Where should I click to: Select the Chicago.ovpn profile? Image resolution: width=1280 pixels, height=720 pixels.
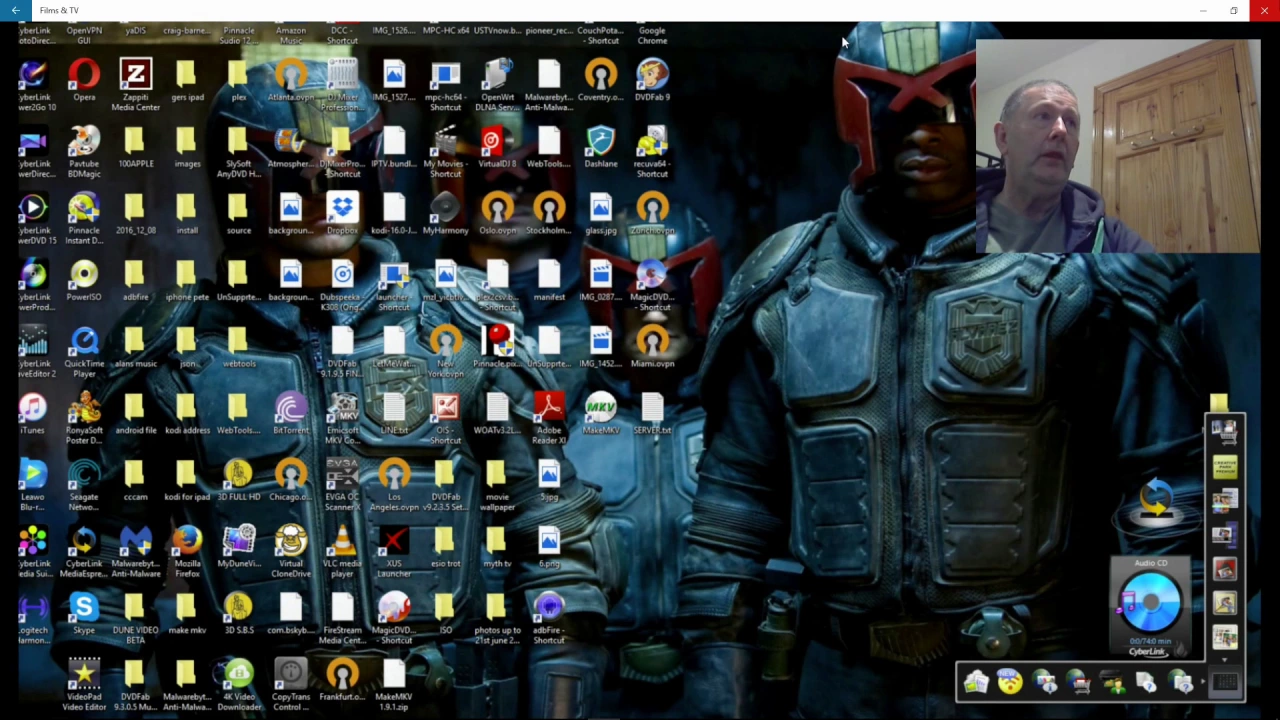coord(291,480)
